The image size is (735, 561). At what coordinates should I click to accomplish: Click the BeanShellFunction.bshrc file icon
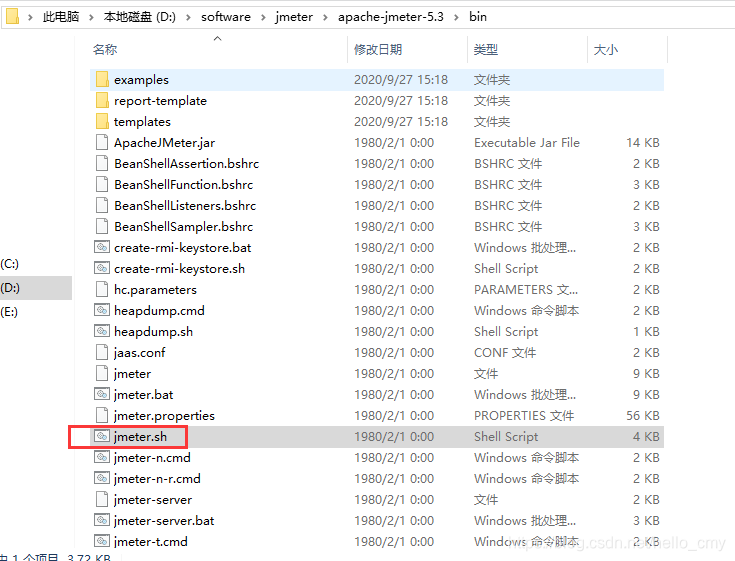pos(102,185)
